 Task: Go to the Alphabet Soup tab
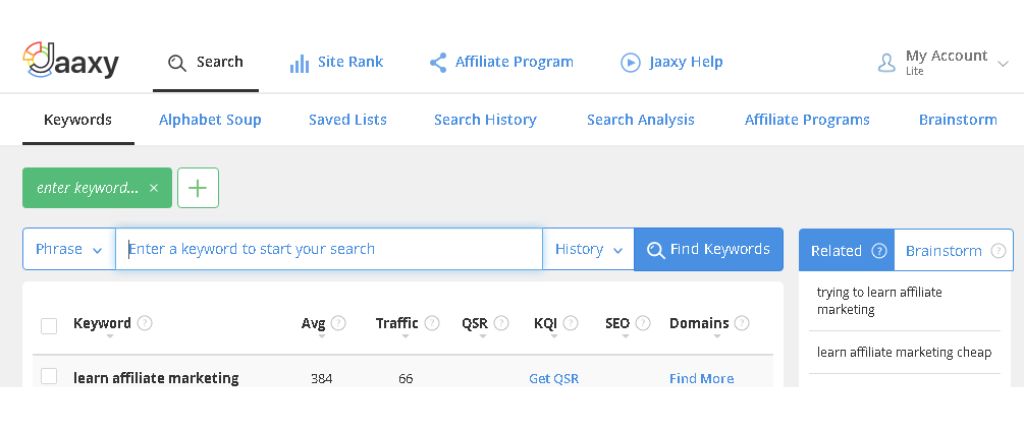210,119
